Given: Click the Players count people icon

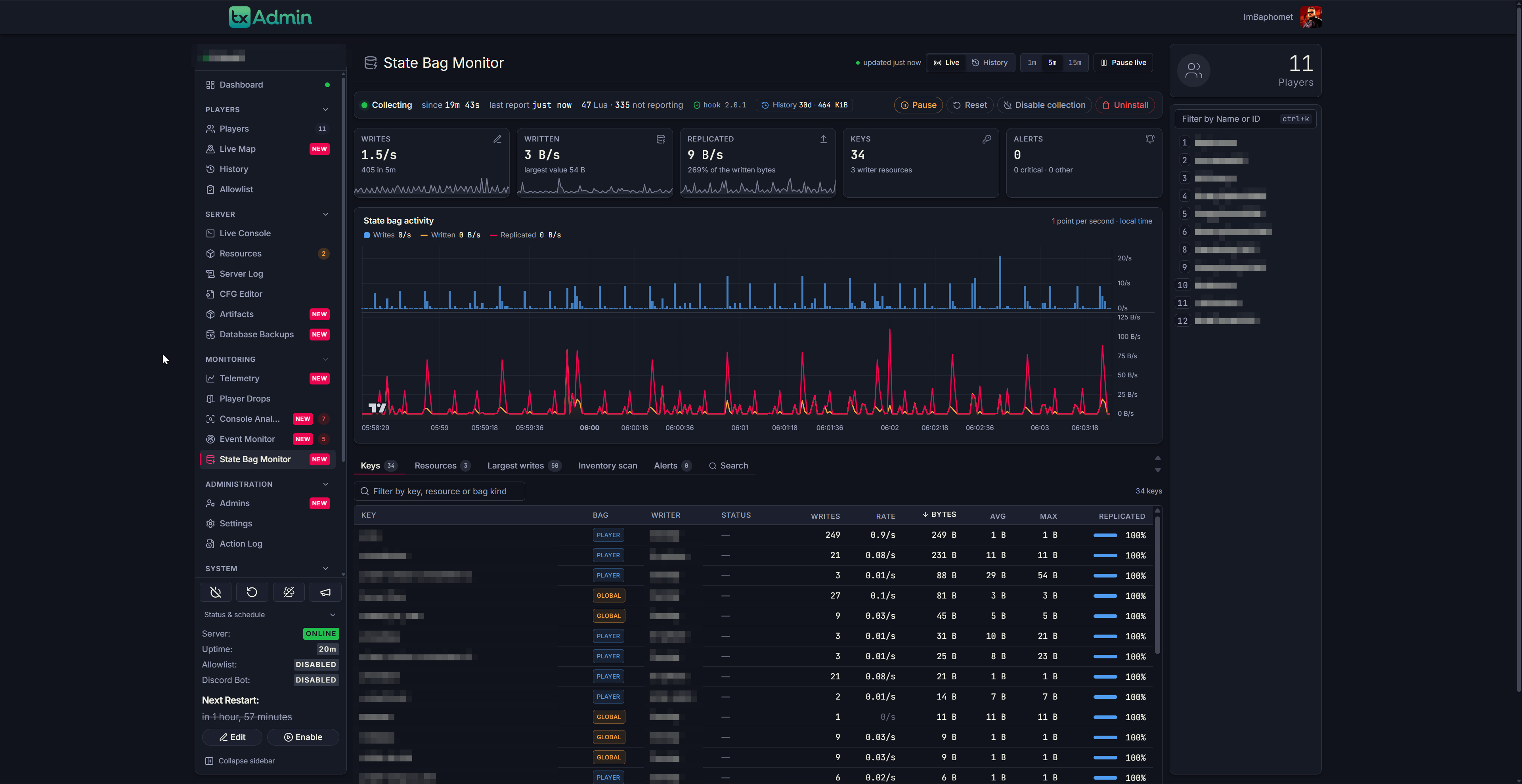Looking at the screenshot, I should [1193, 71].
